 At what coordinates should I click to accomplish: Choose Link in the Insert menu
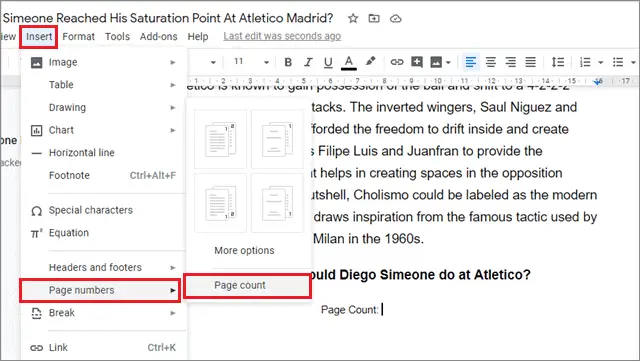[104, 348]
